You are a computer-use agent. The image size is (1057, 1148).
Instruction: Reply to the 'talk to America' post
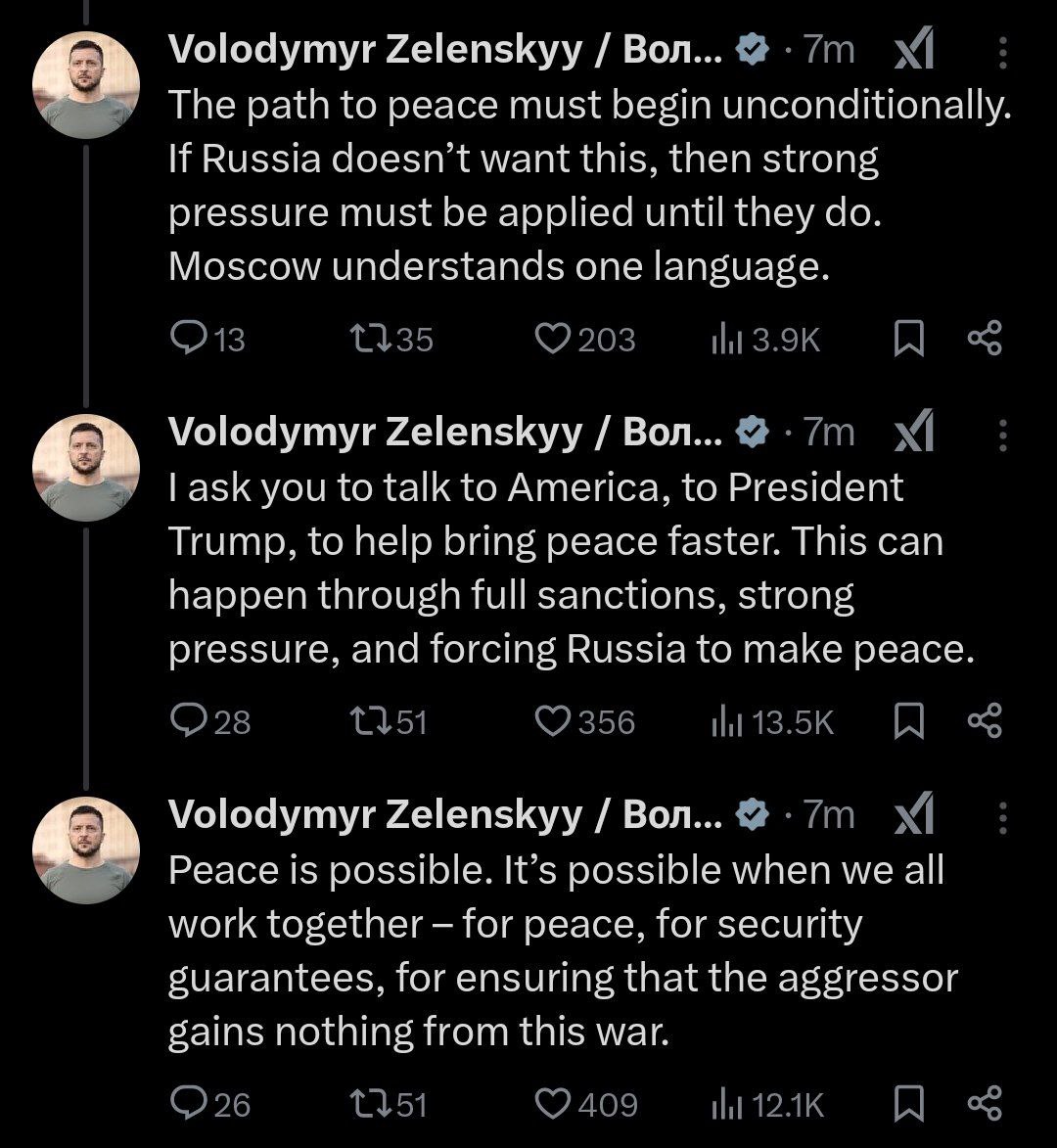click(x=186, y=721)
